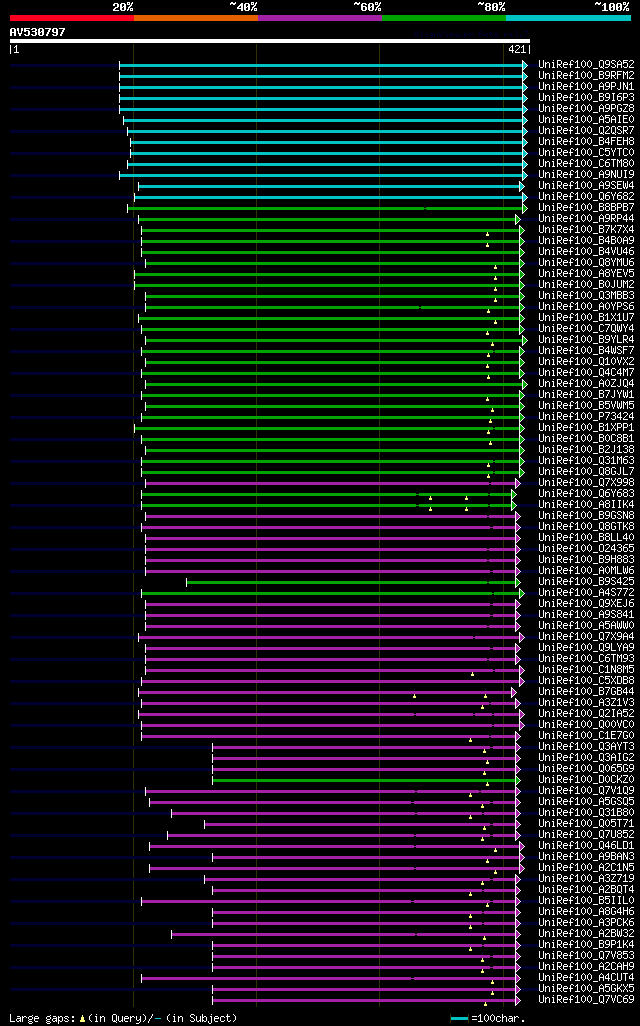Click the AV530797 query title
The height and width of the screenshot is (1026, 640).
pos(37,32)
